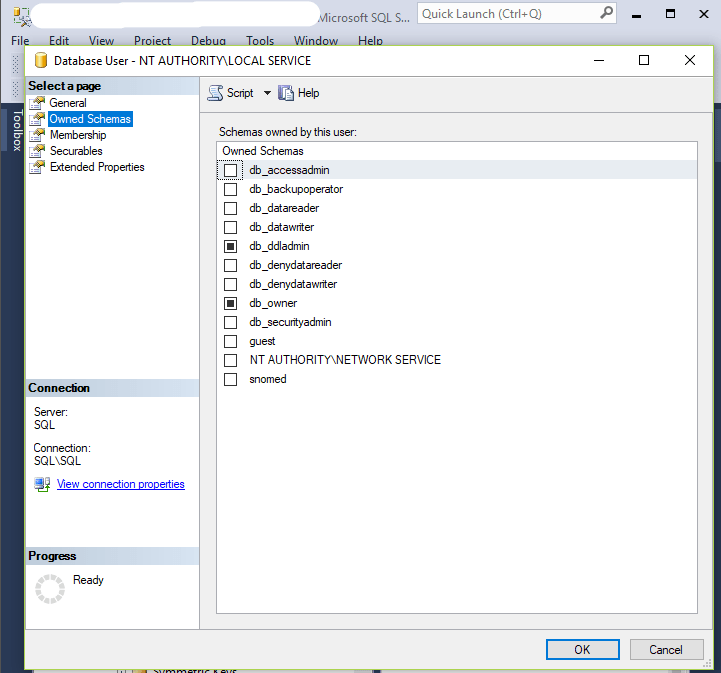This screenshot has height=673, width=721.
Task: Open the Tools menu in SSMS
Action: 260,40
